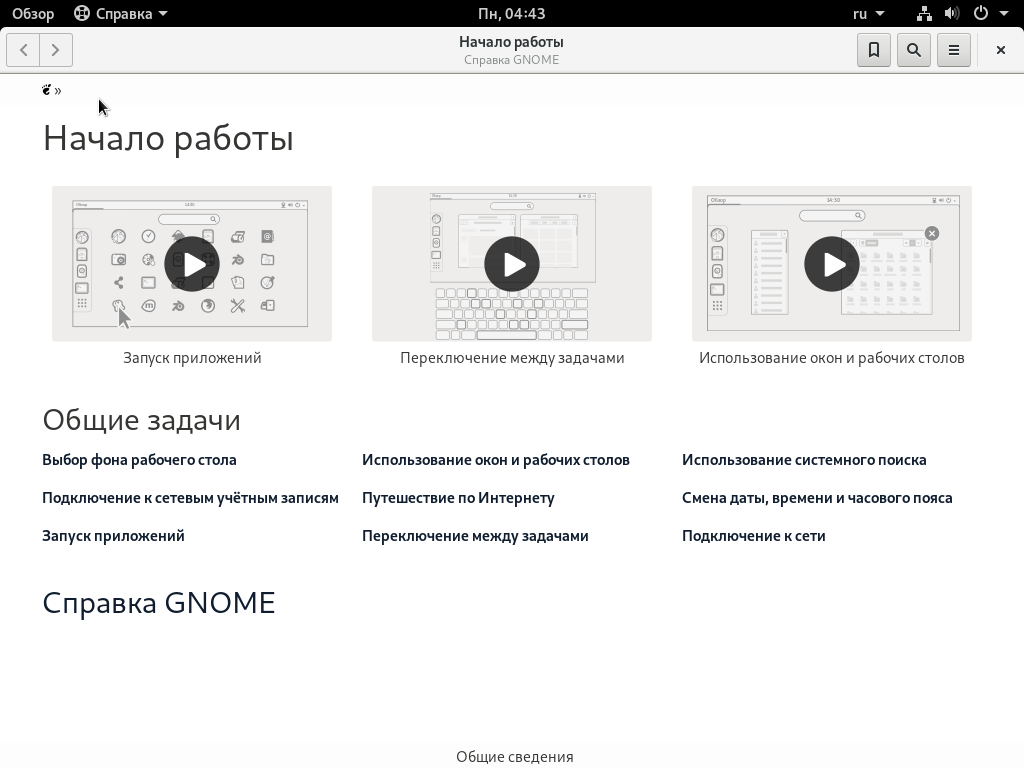Open the power icon in the top bar
Screen dimensions: 1024x768
click(981, 13)
